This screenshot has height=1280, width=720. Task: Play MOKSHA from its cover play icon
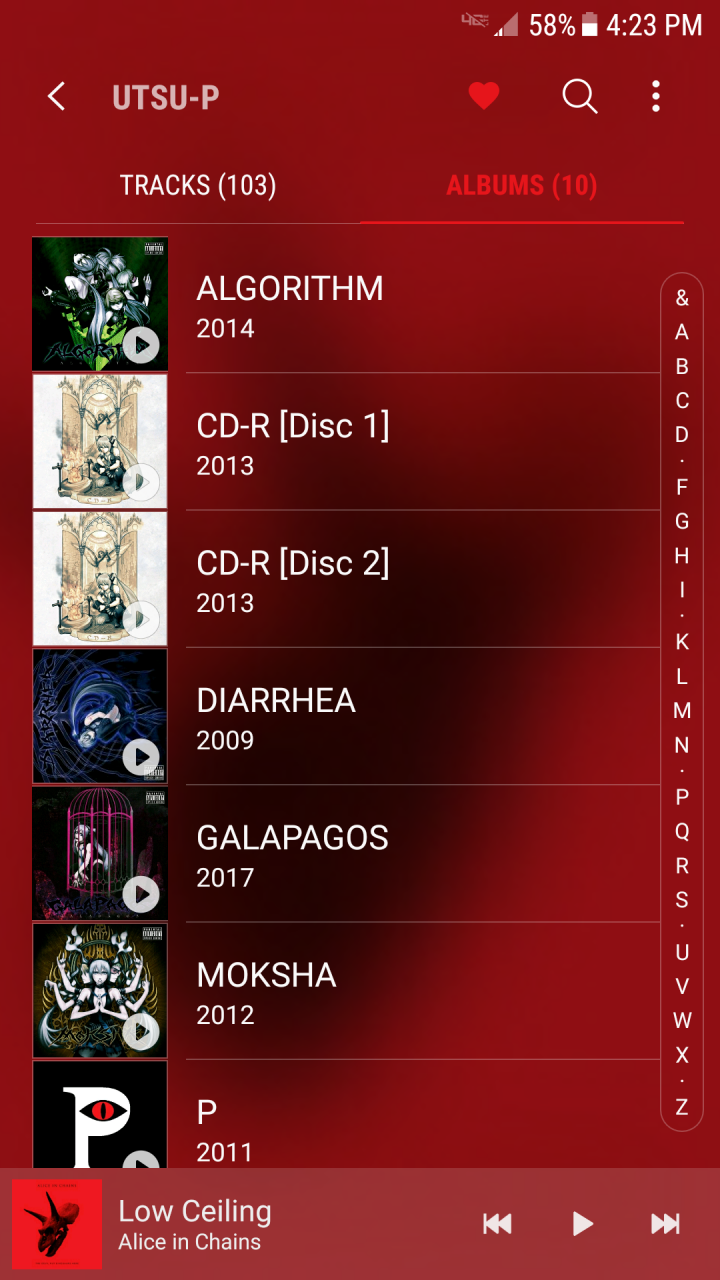point(141,1031)
